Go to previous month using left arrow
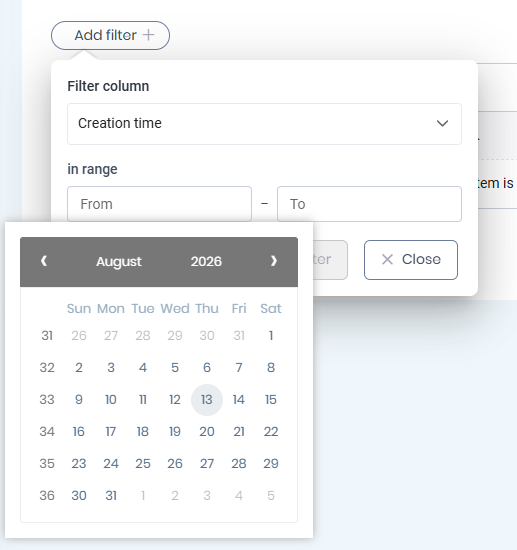 point(44,261)
